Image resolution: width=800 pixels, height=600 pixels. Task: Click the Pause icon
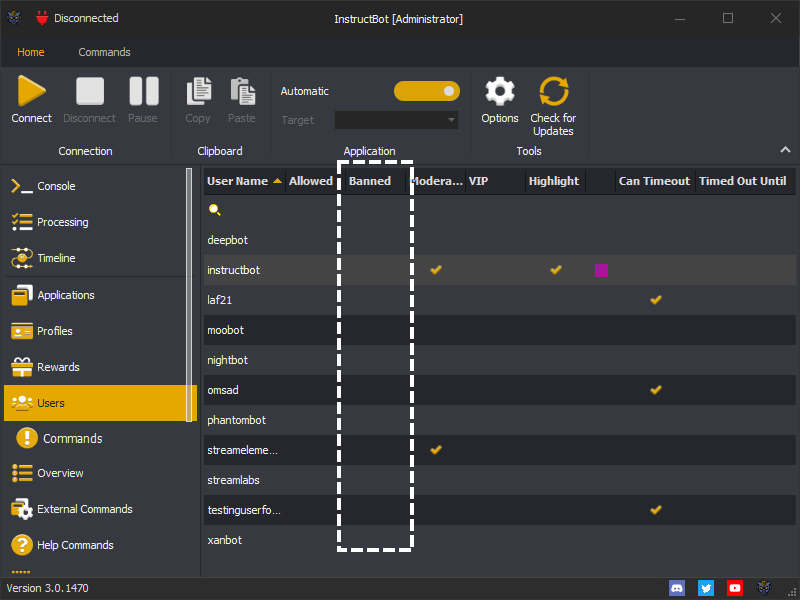143,91
